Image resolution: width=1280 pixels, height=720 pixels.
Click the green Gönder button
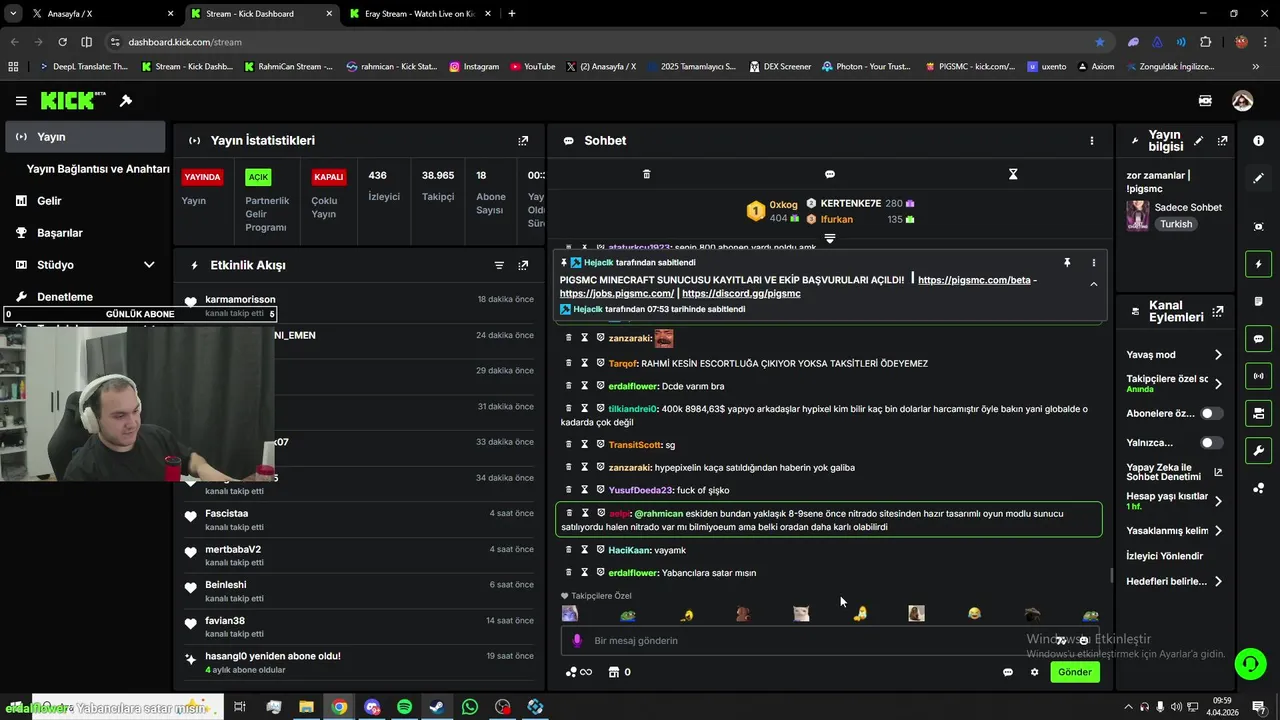tap(1075, 672)
